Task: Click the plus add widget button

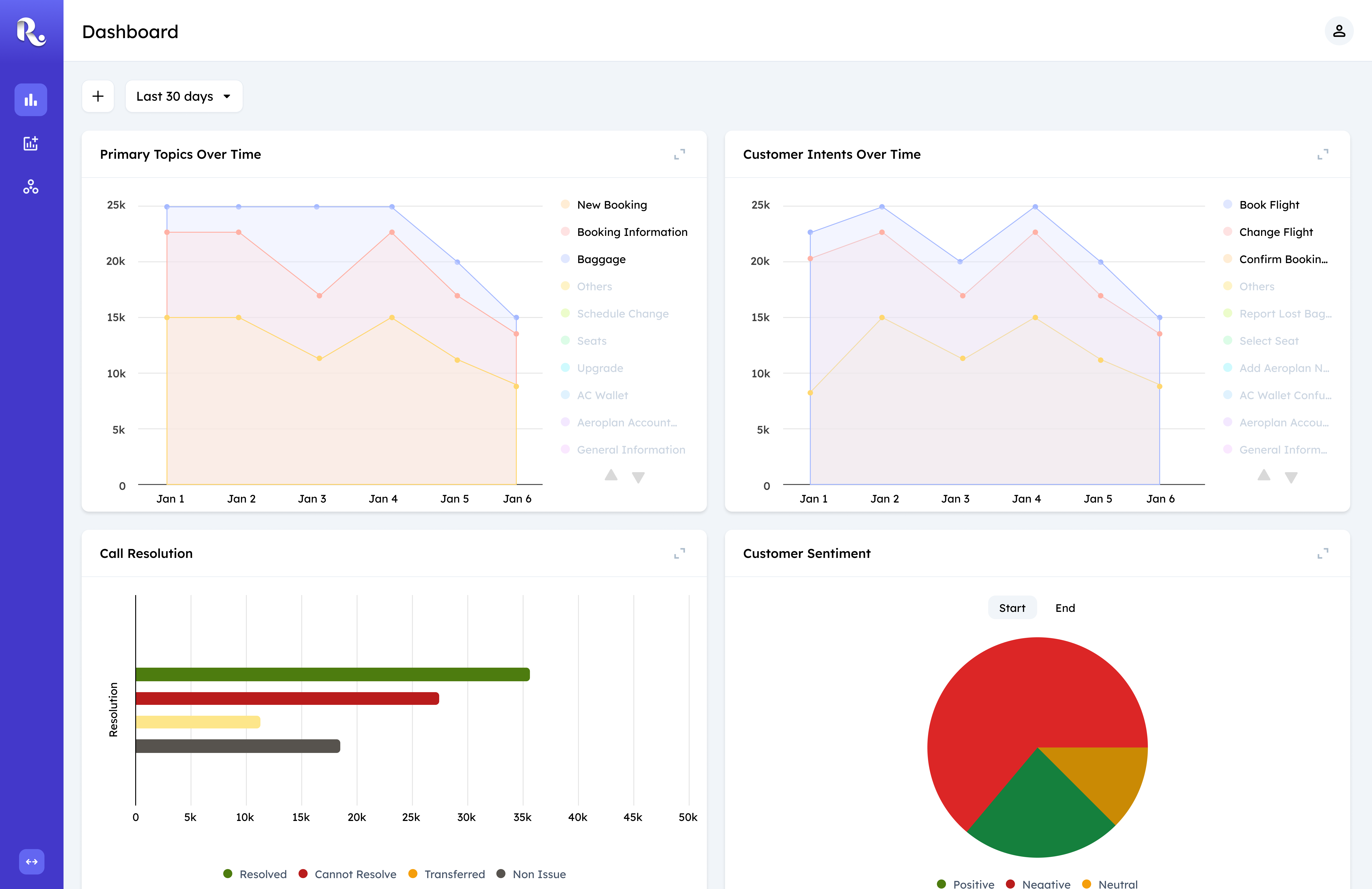Action: (98, 96)
